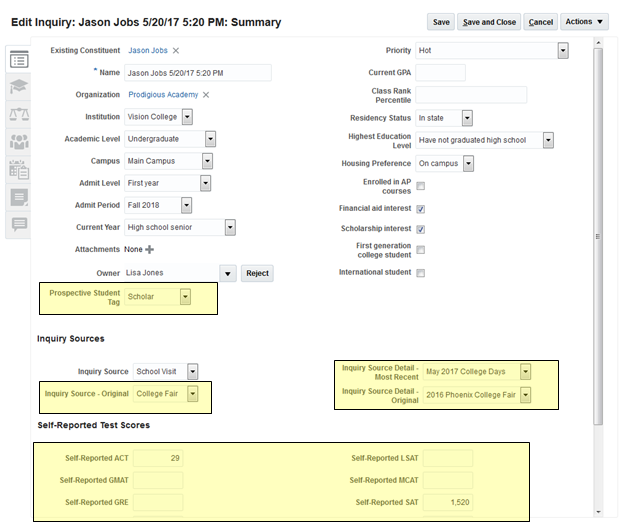619x525 pixels.
Task: Clear Prodigious Academy organization with X icon
Action: coord(206,95)
